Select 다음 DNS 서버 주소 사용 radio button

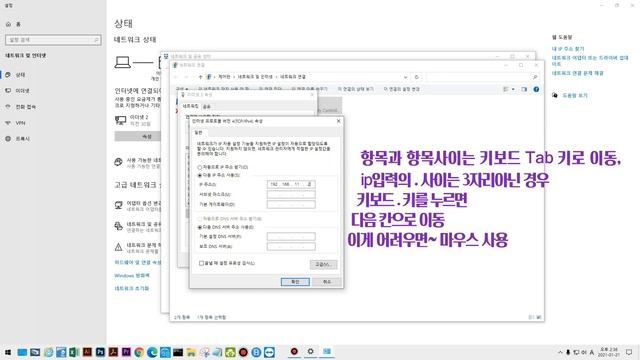200,227
